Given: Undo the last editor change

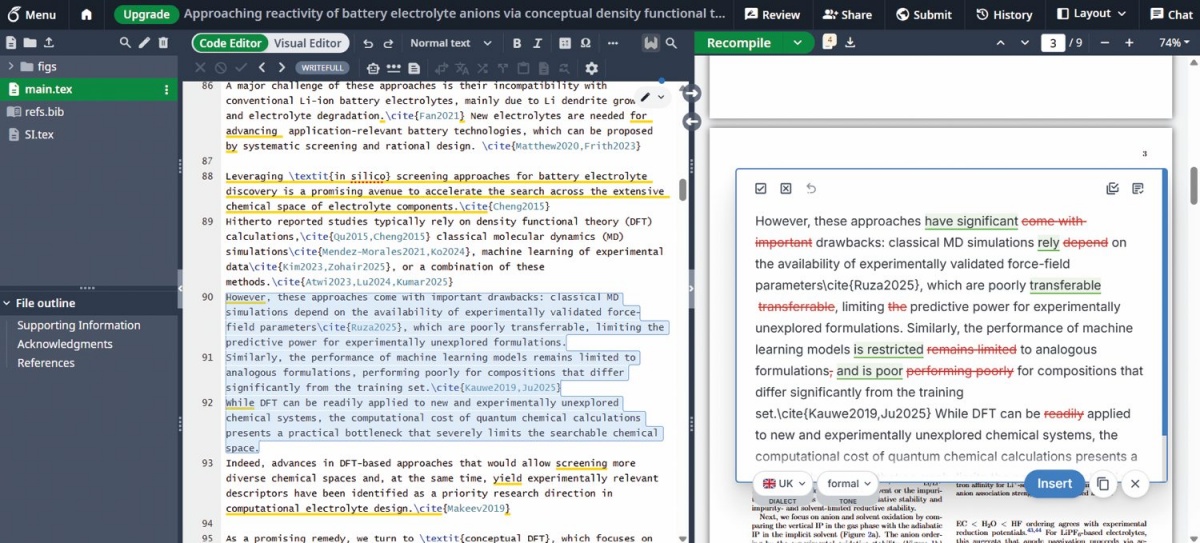Looking at the screenshot, I should coord(367,43).
